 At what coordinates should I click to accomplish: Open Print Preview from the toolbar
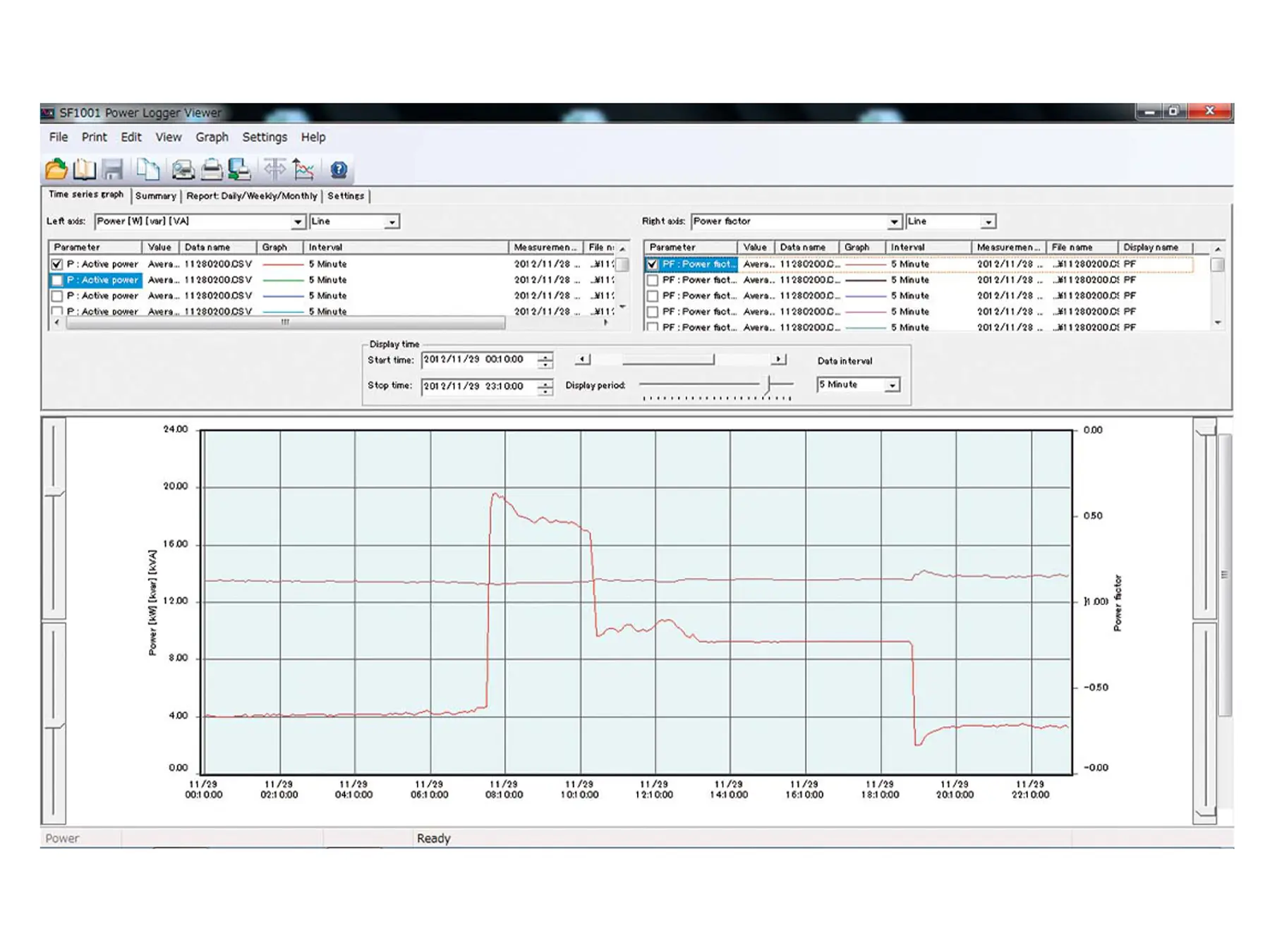click(182, 169)
